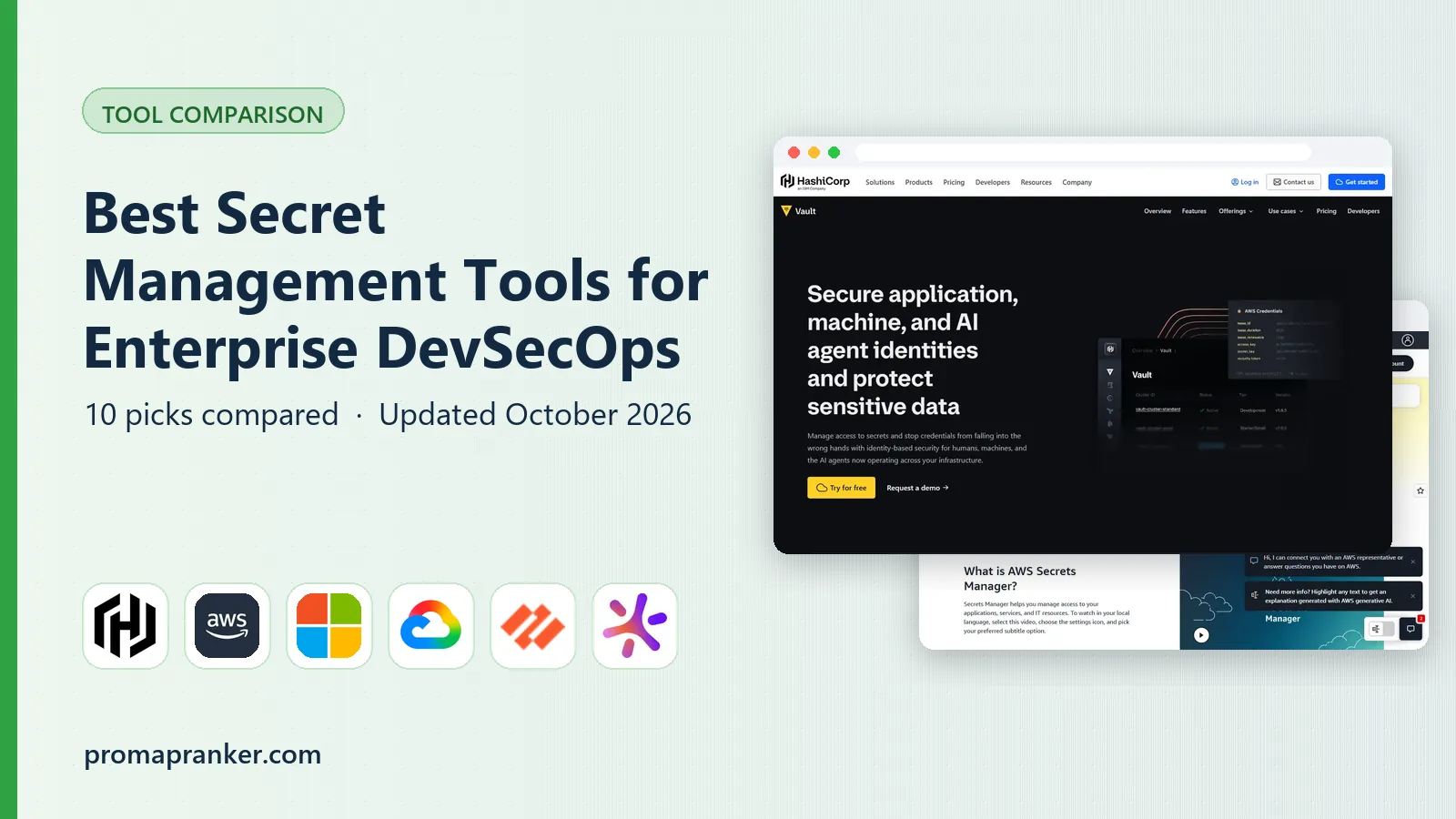Click the Vault triangle icon in the product sidebar

[1110, 372]
